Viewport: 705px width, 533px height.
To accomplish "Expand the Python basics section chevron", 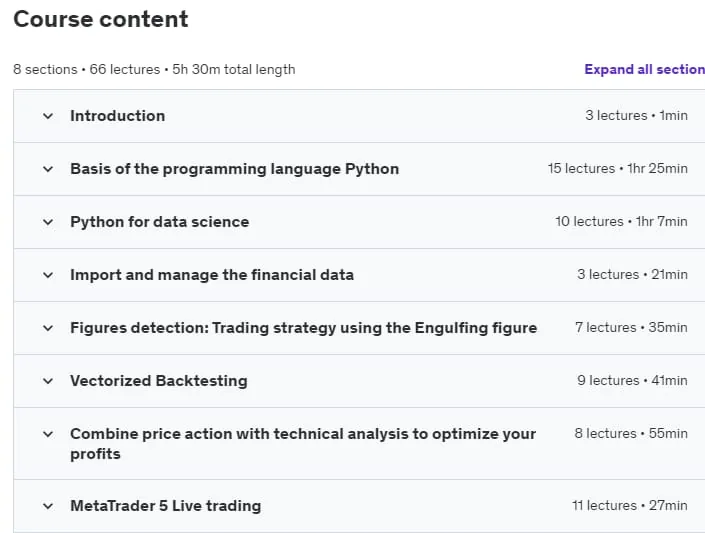I will 48,169.
